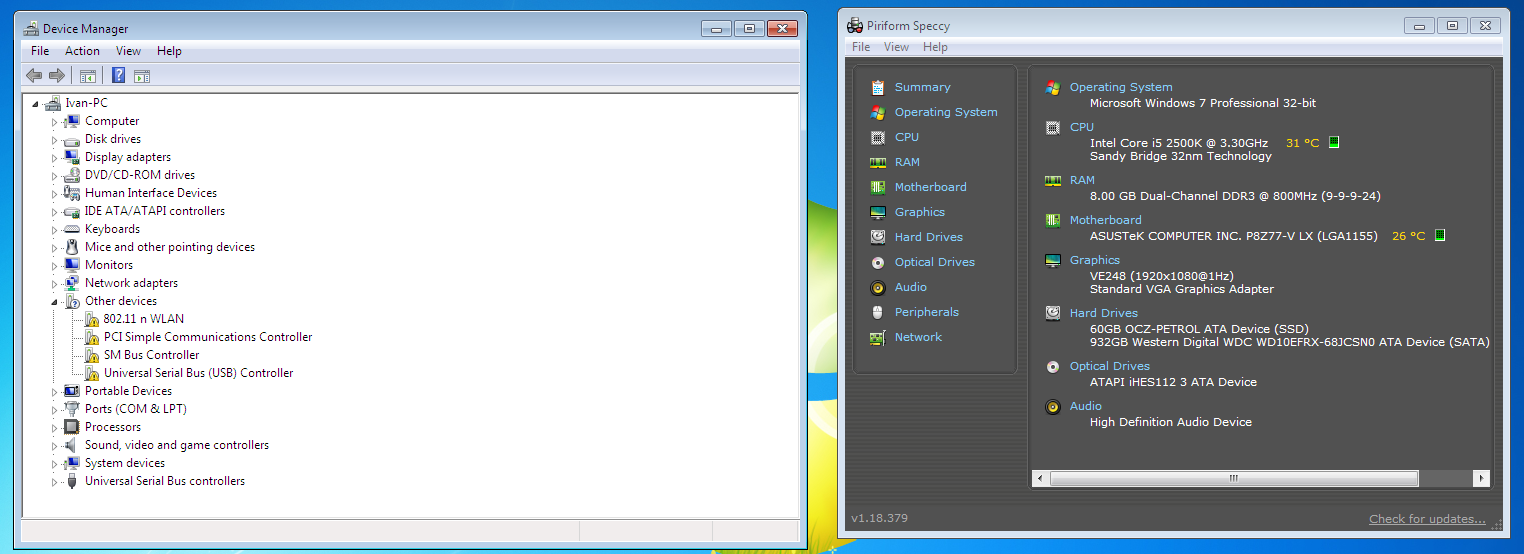Select the SM Bus Controller warning icon
This screenshot has height=554, width=1524.
point(92,355)
